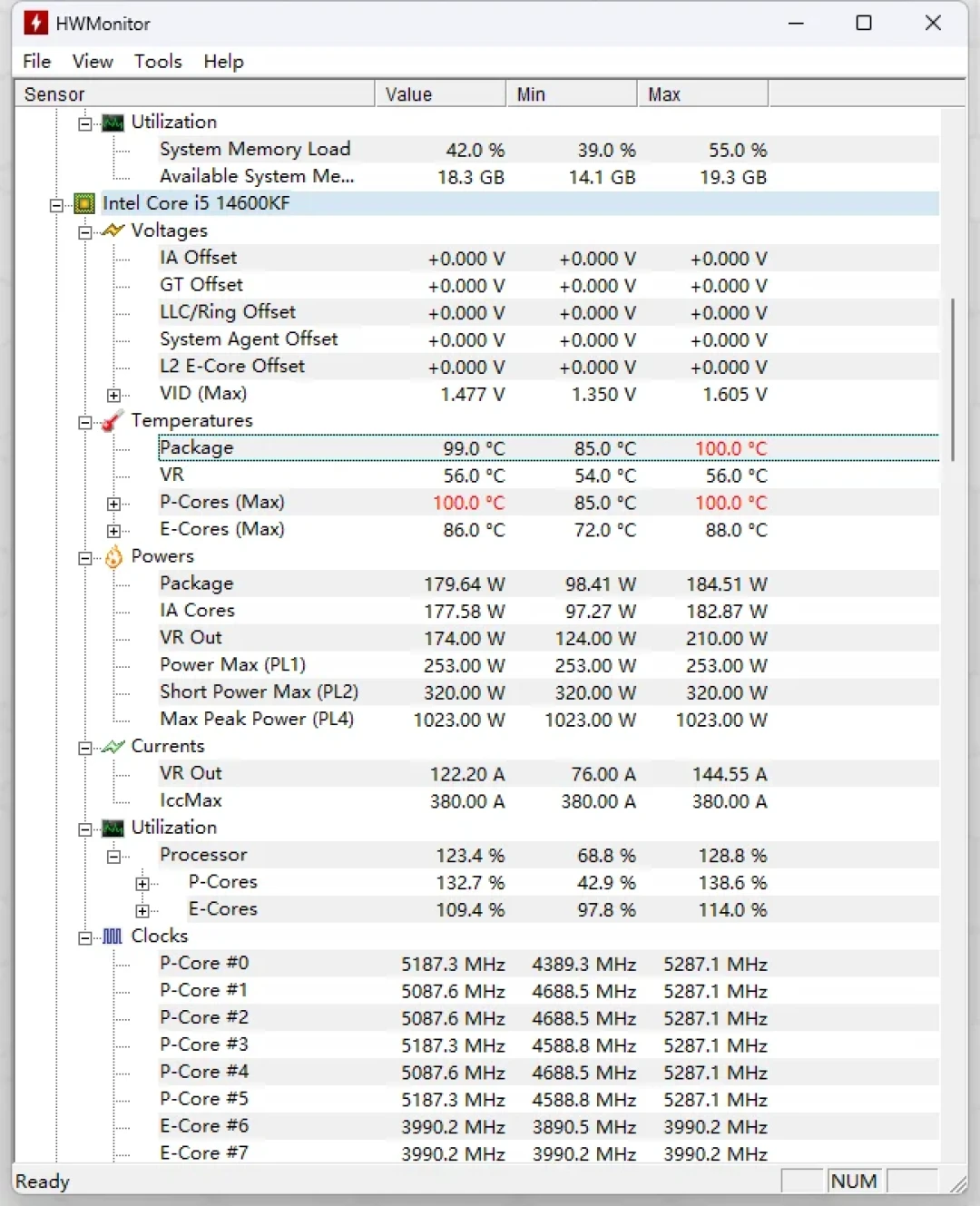Select the System Agent Offset row

click(x=549, y=339)
